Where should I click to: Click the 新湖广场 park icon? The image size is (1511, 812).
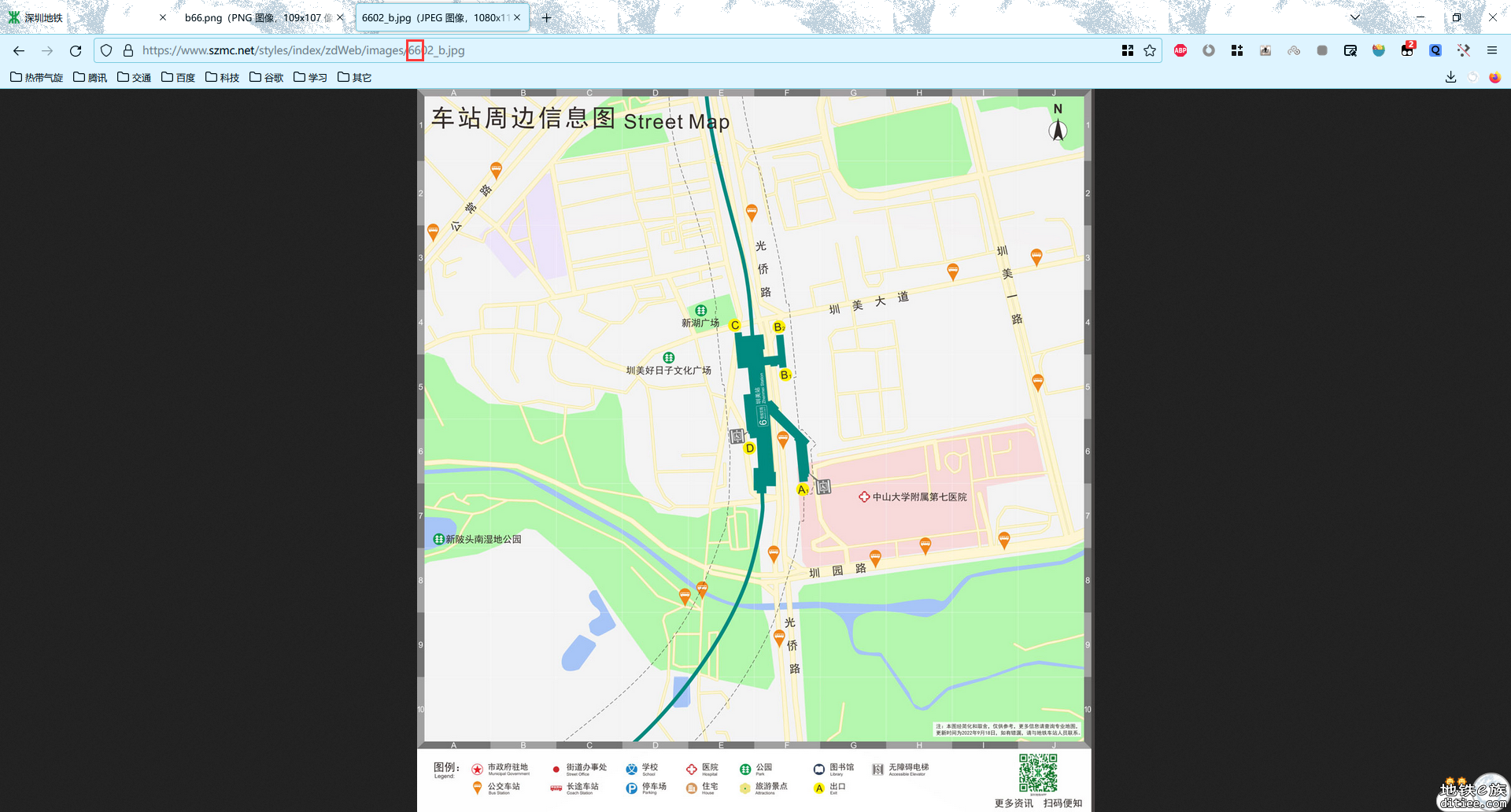point(700,311)
